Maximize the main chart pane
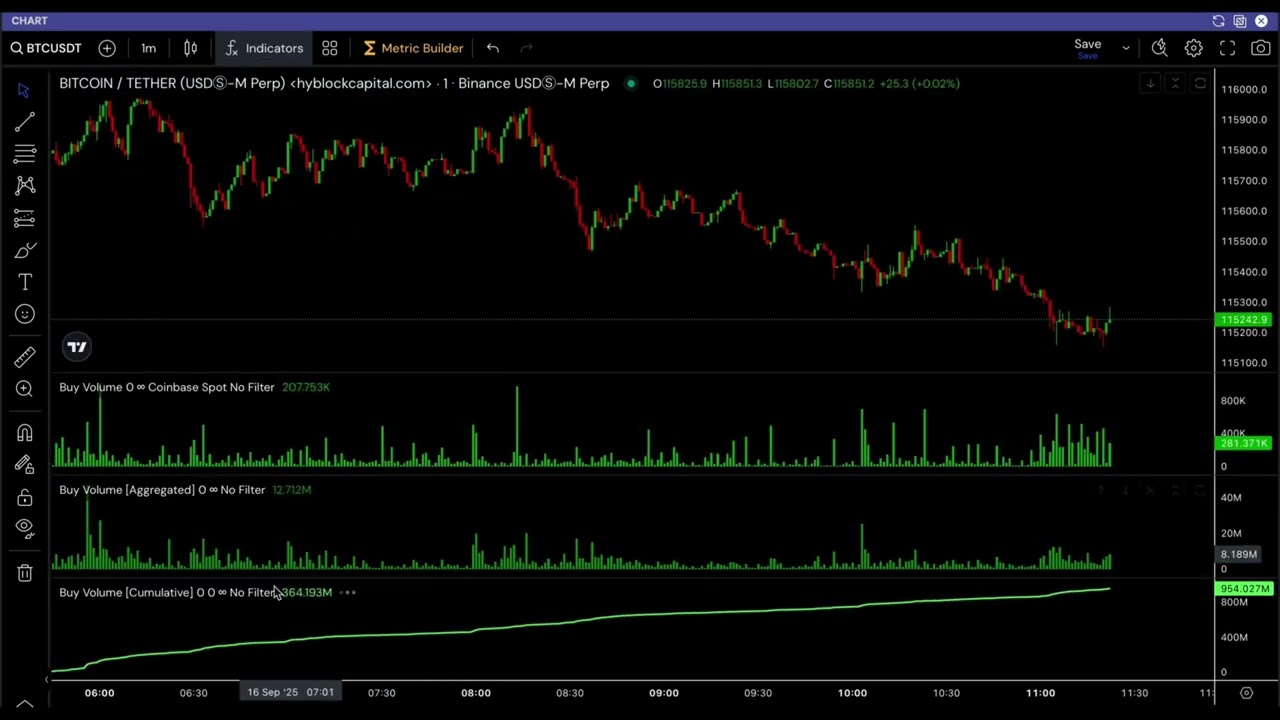 point(1200,84)
